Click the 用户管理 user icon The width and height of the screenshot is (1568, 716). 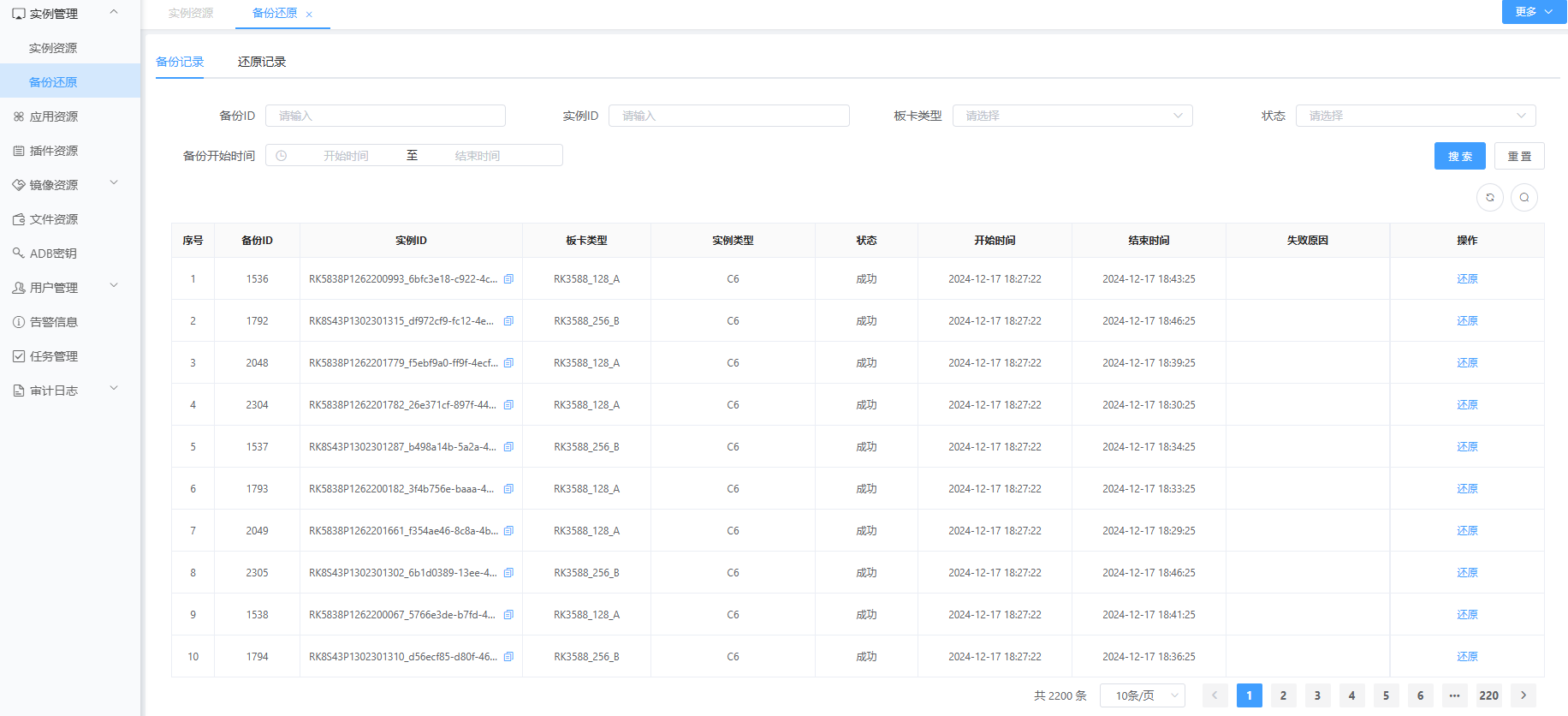coord(19,288)
